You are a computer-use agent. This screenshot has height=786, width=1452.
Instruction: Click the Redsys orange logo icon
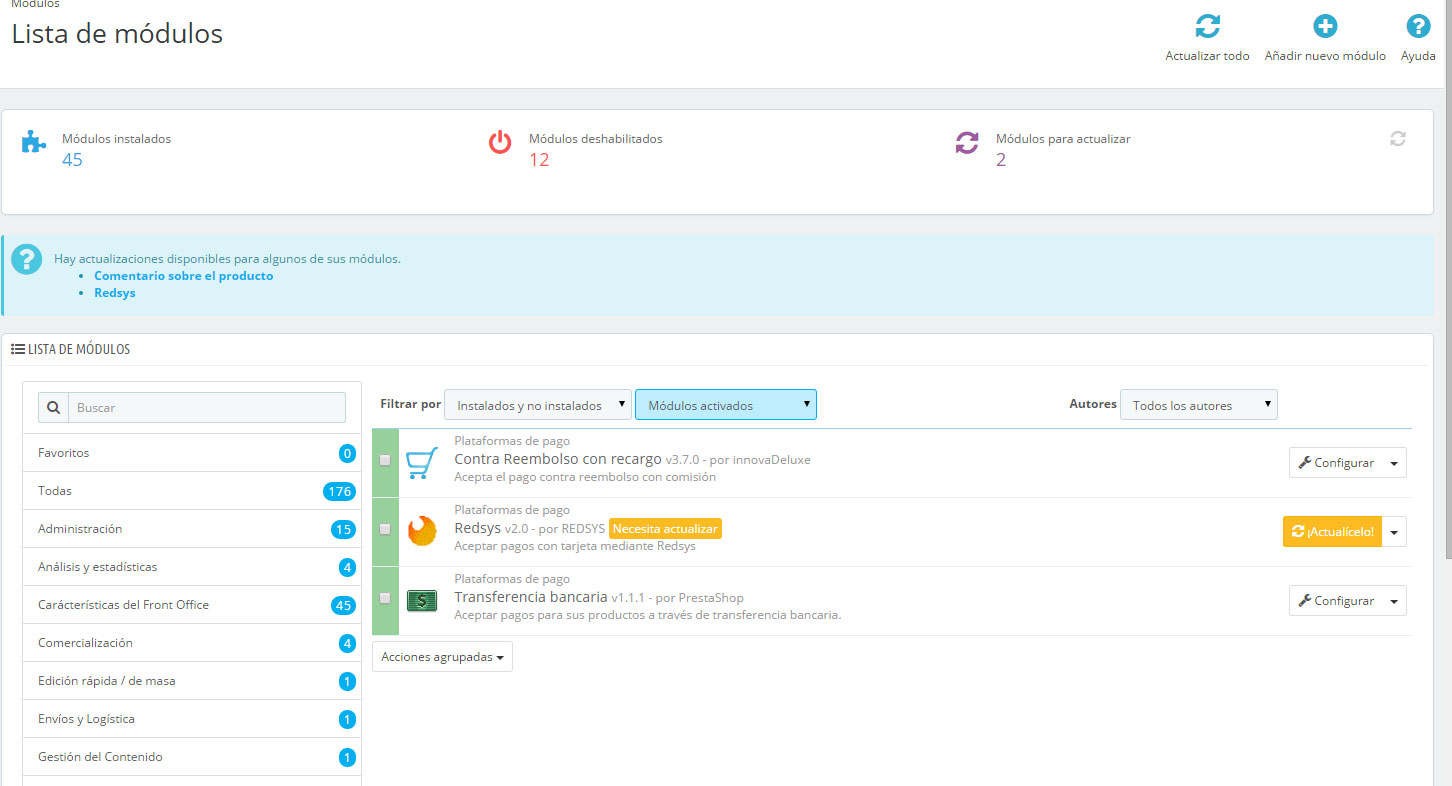(422, 531)
